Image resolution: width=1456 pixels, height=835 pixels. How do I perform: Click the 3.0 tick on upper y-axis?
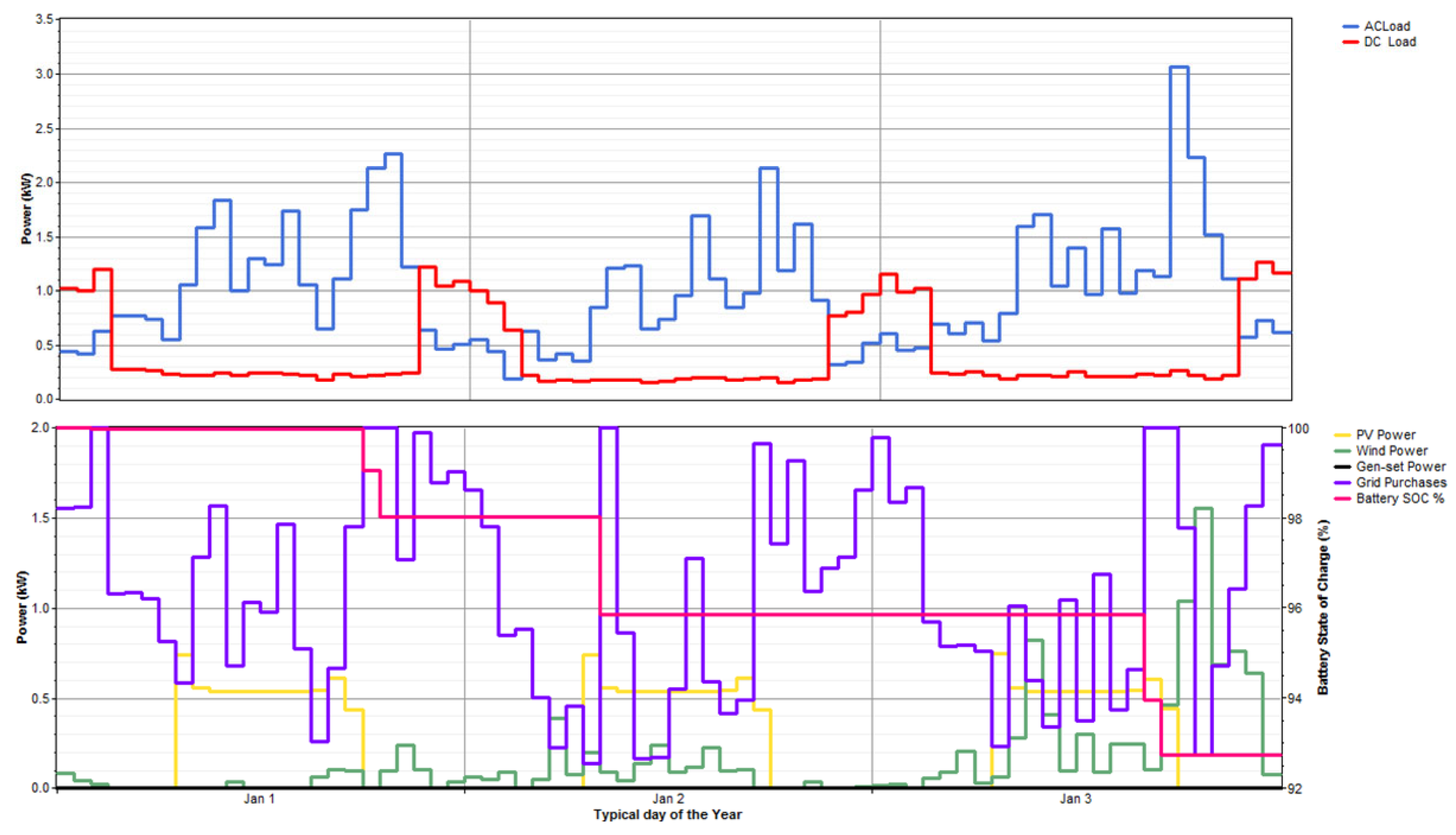[x=44, y=74]
